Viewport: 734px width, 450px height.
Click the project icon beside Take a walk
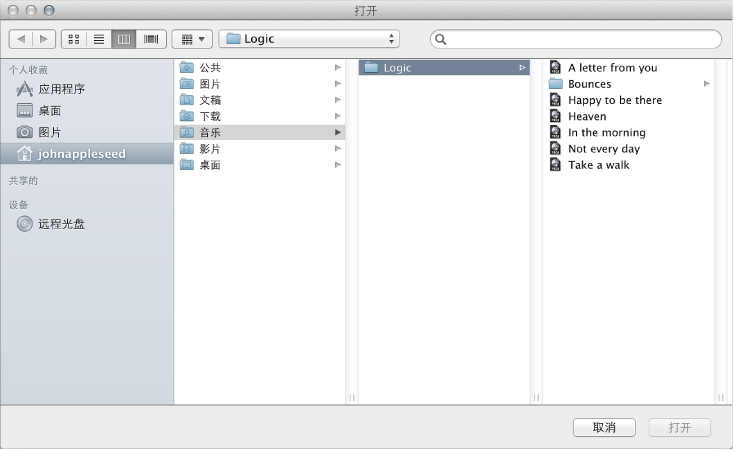point(555,165)
